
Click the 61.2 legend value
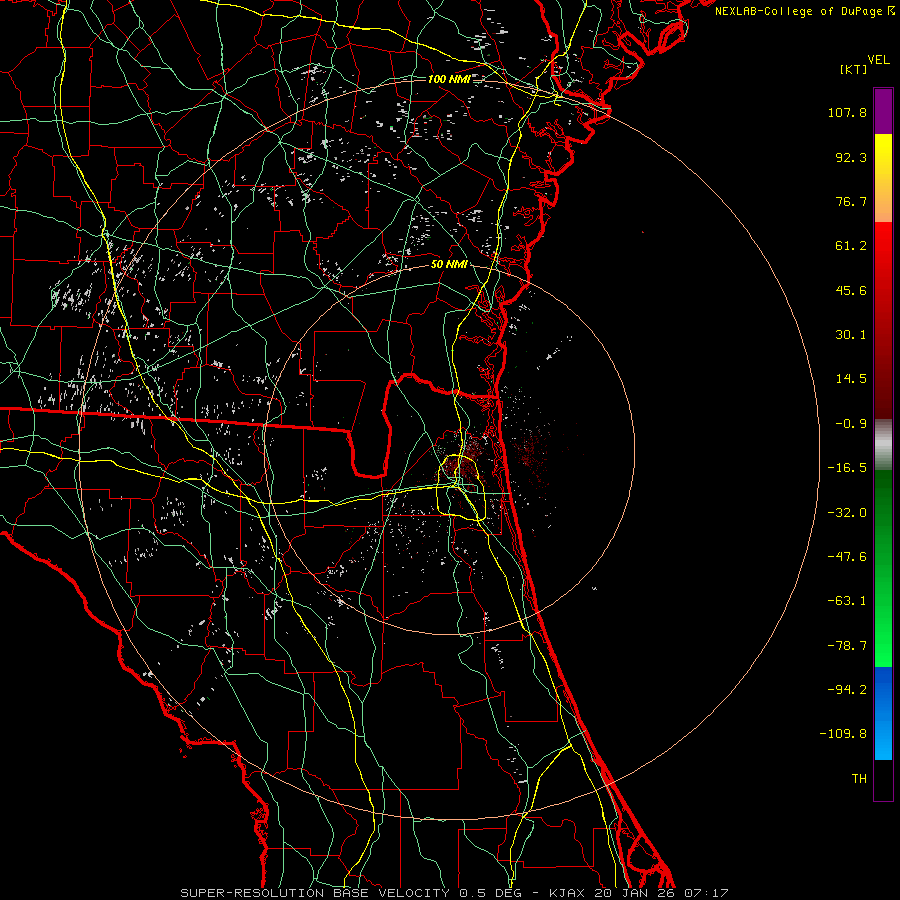pyautogui.click(x=851, y=246)
